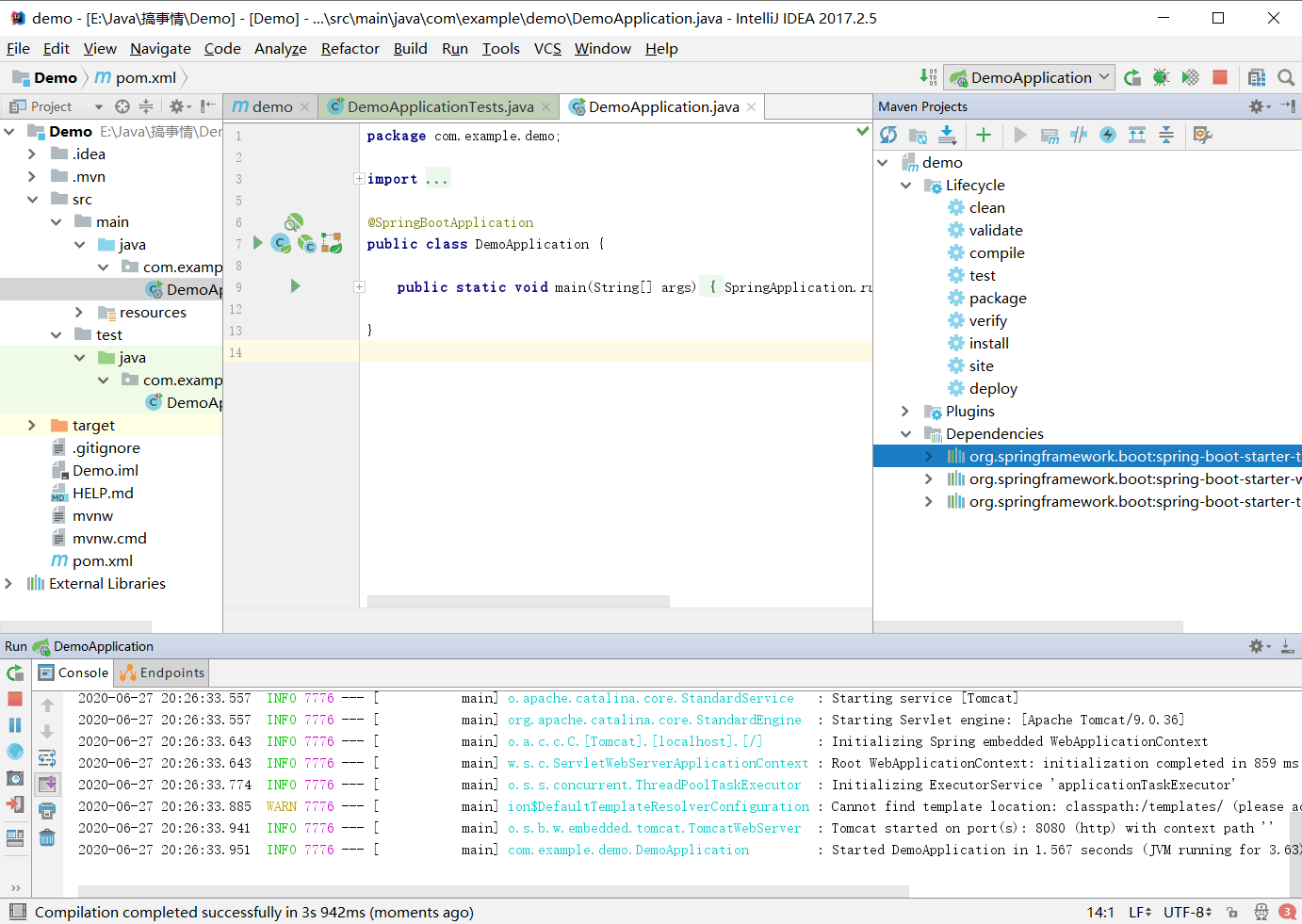Screen dimensions: 1302x924
Task: Toggle soft-wrap in the console output
Action: tap(48, 754)
